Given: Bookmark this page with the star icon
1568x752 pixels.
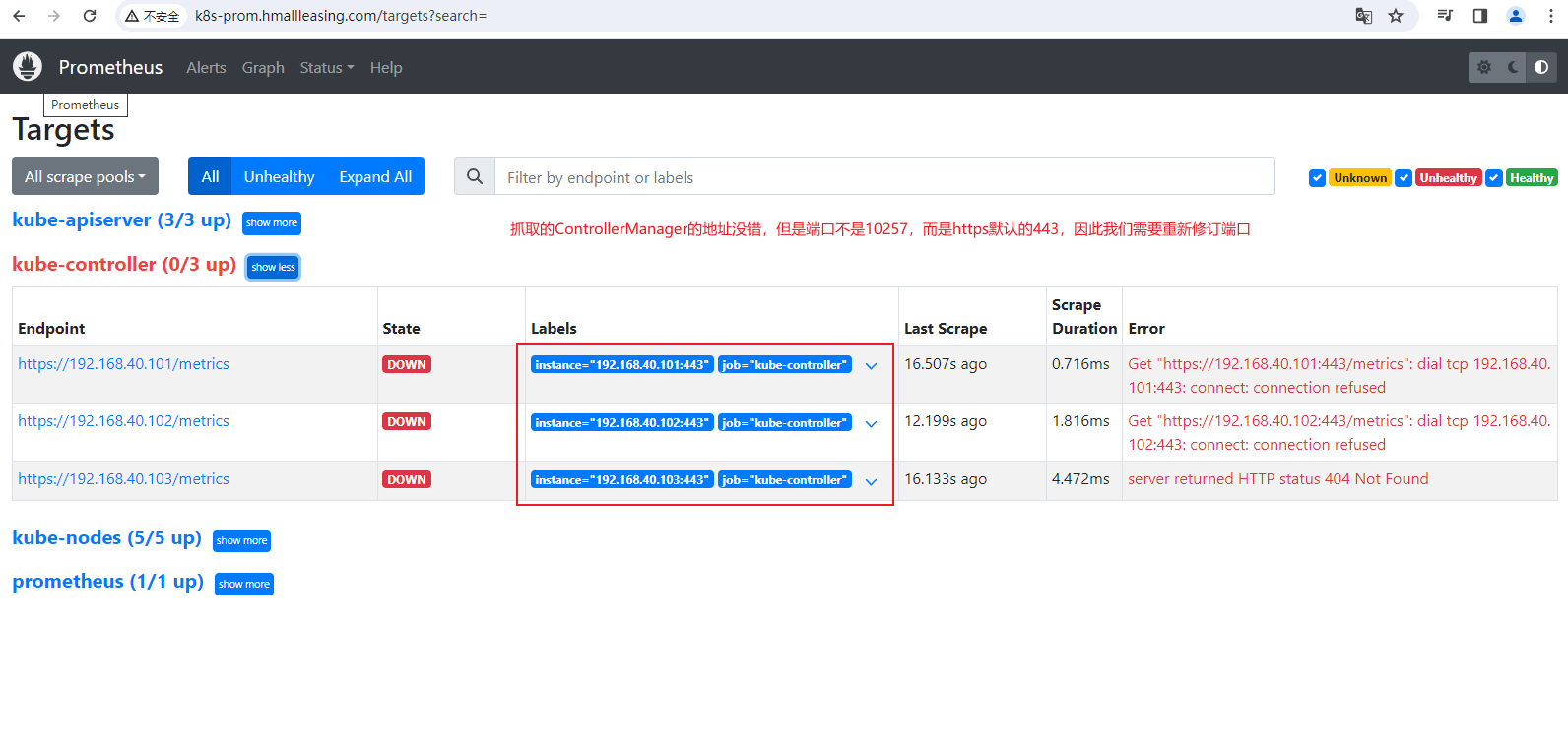Looking at the screenshot, I should click(x=1396, y=16).
